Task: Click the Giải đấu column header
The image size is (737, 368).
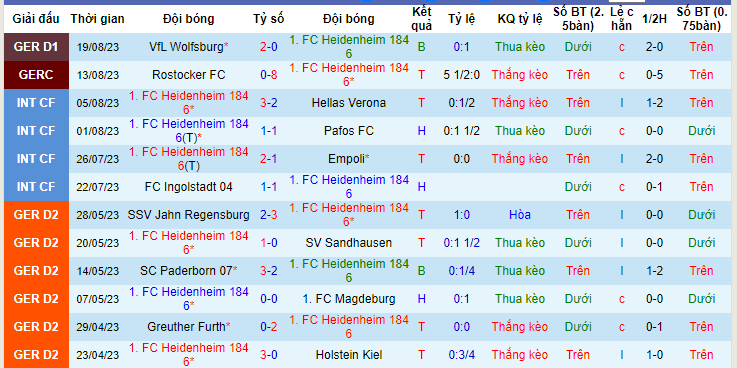Action: coord(36,19)
